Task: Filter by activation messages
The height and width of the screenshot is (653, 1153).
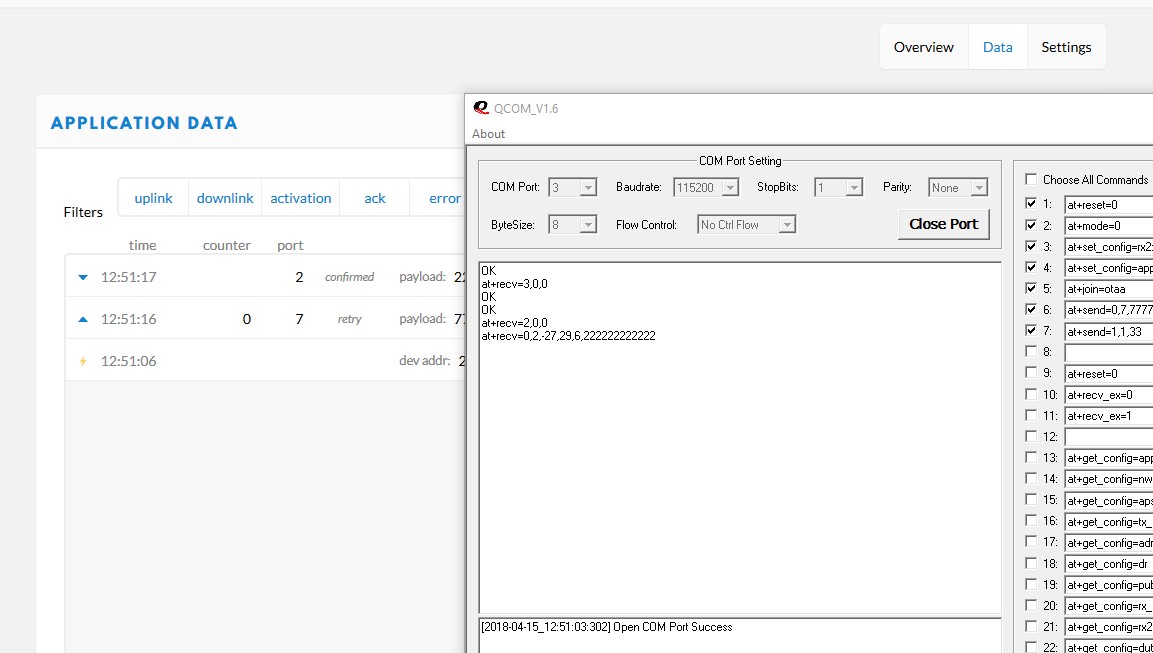Action: pos(300,198)
